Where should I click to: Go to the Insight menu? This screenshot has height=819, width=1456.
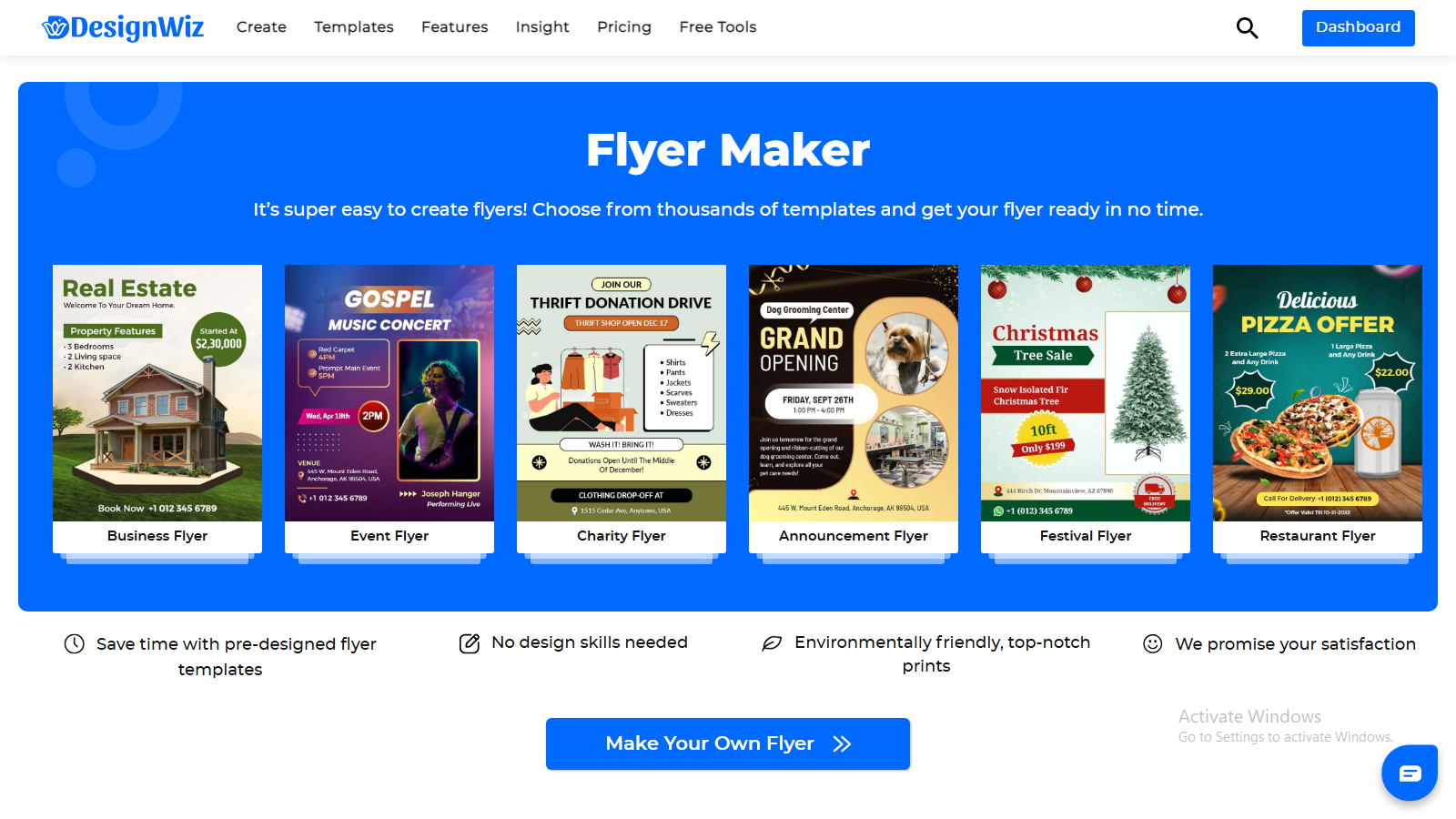542,27
